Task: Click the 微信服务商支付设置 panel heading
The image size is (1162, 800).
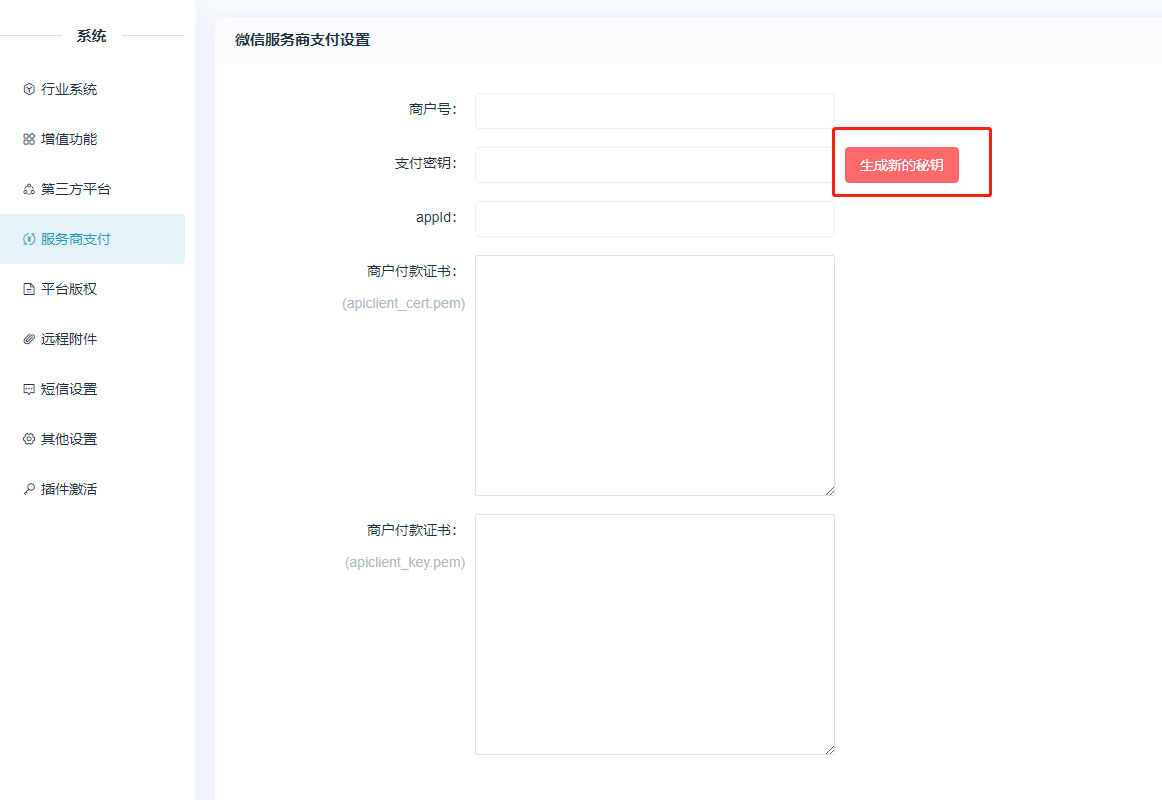Action: (302, 40)
